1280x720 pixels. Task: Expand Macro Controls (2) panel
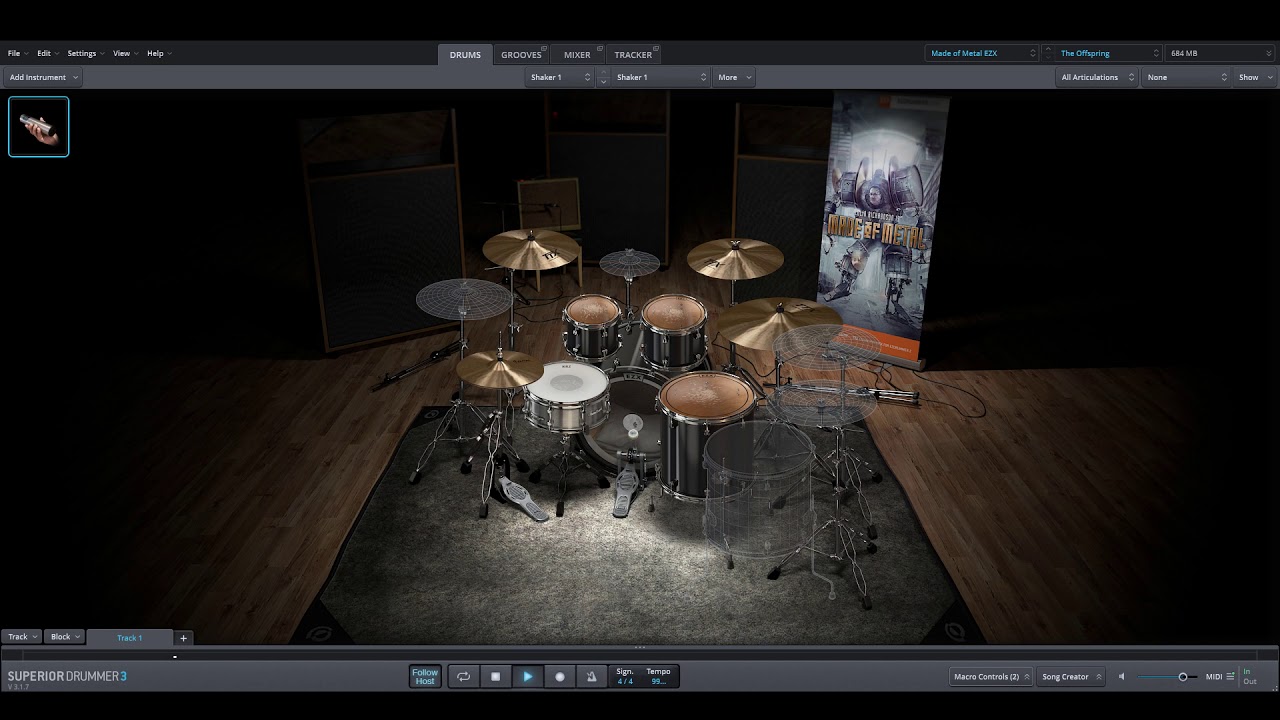tap(991, 677)
